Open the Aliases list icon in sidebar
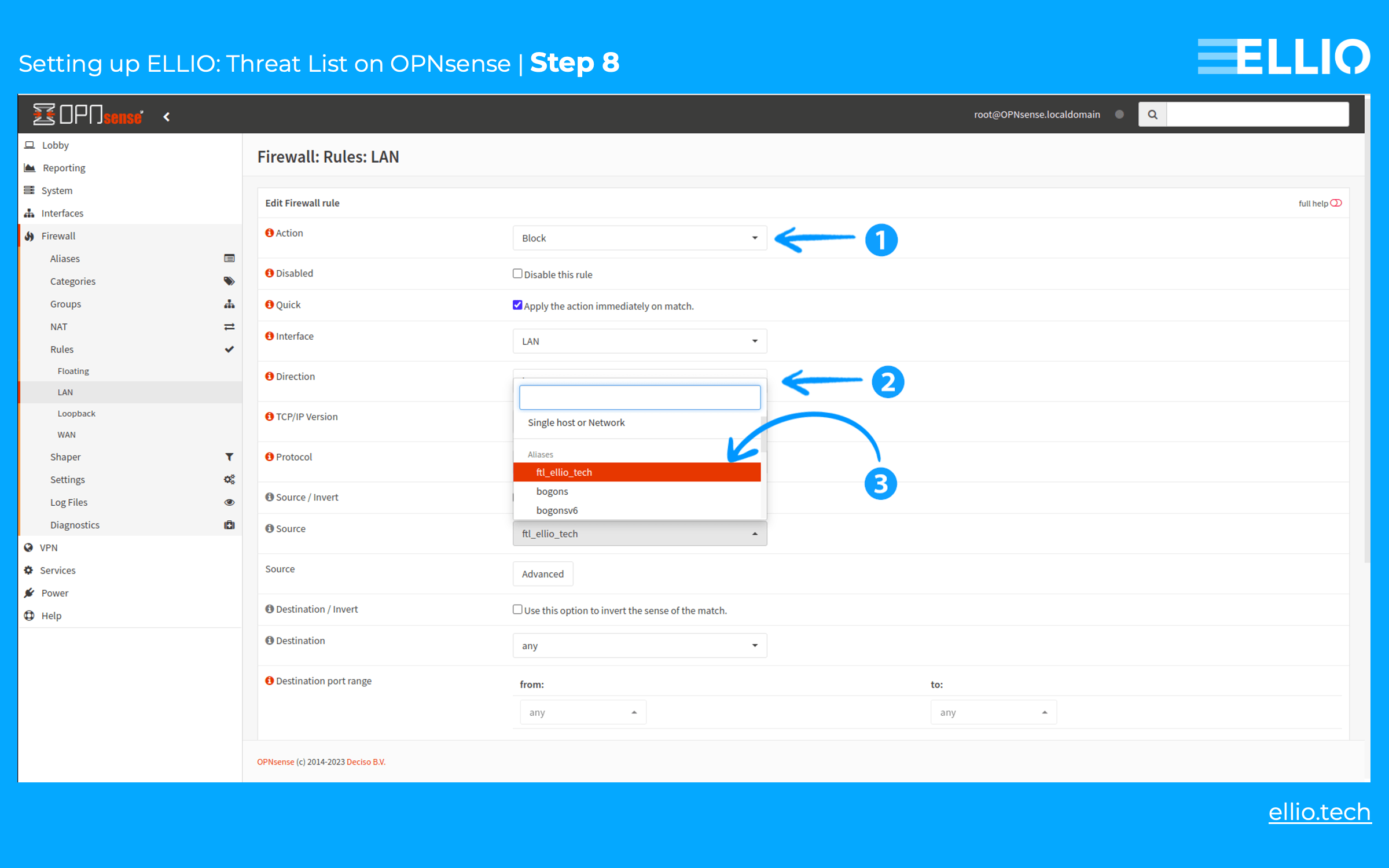Screen dimensions: 1389x868 [229, 258]
